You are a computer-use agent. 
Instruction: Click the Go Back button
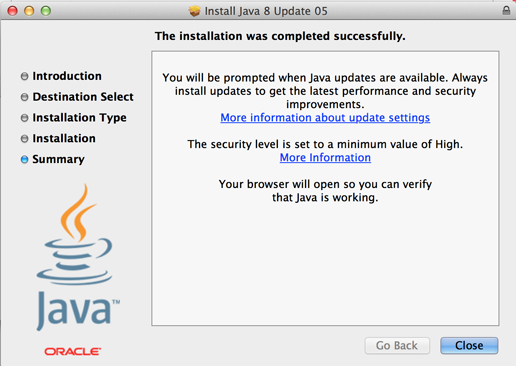click(397, 345)
